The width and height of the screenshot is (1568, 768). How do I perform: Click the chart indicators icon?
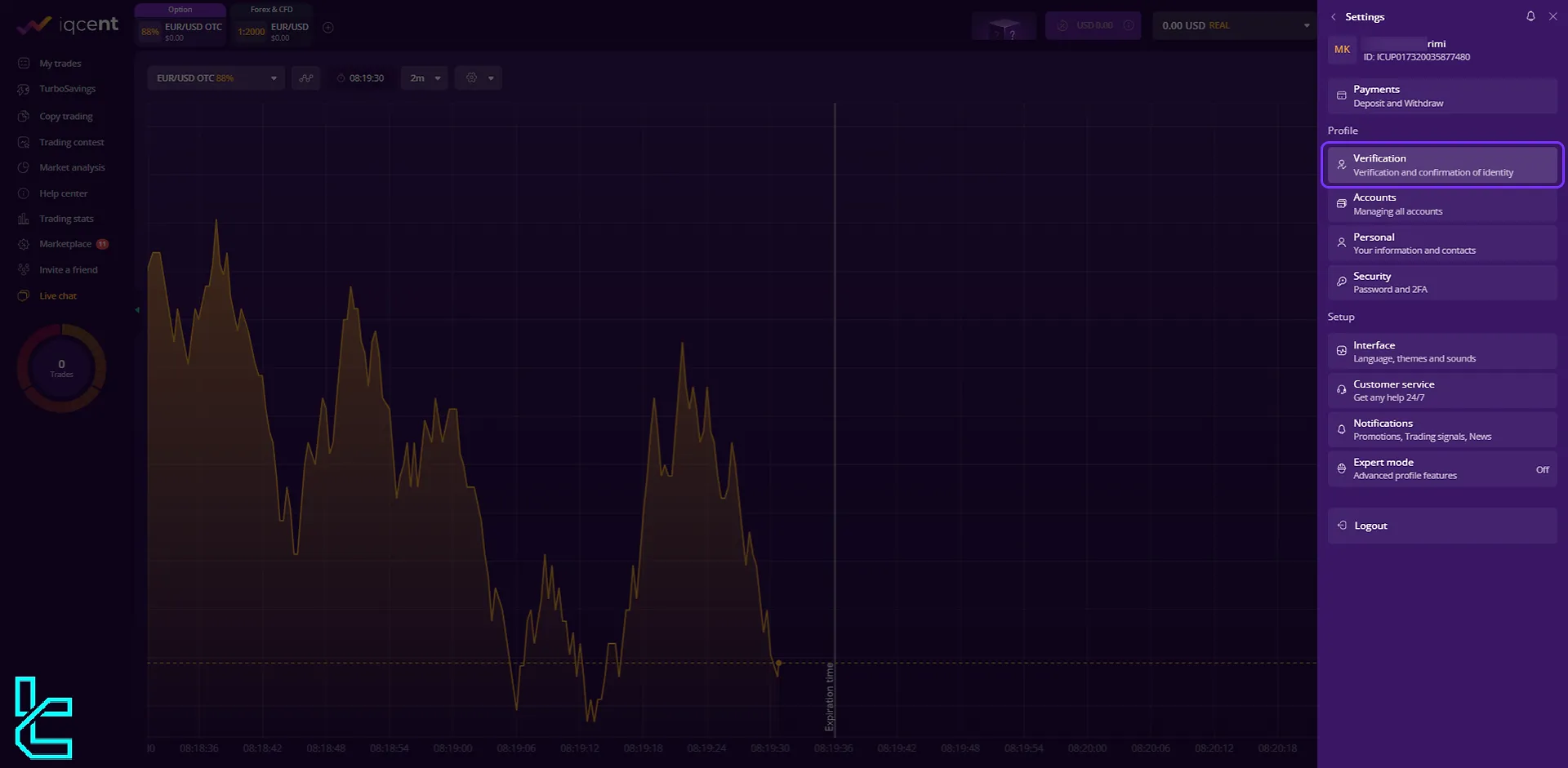306,78
